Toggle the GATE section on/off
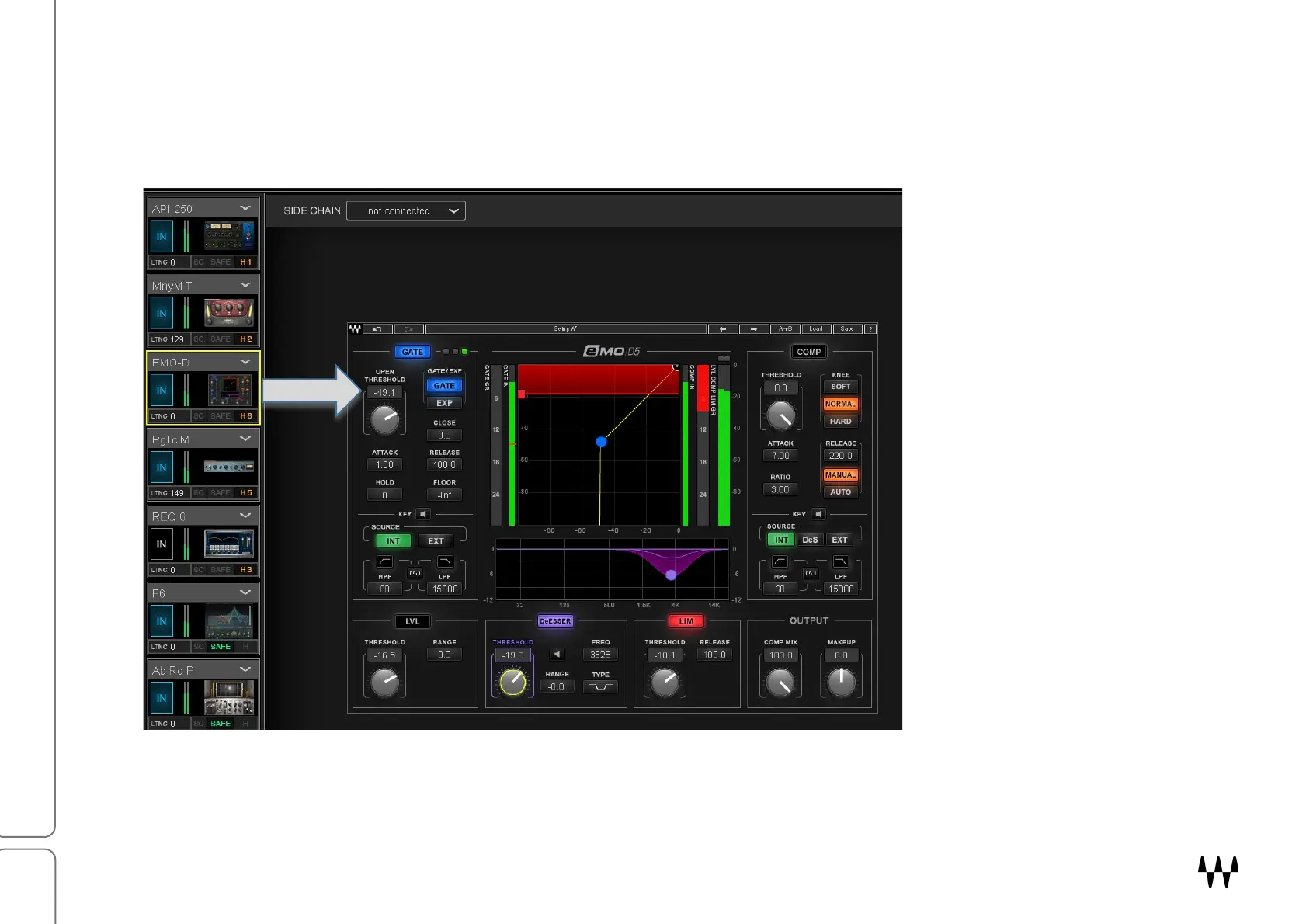The image size is (1306, 924). (x=412, y=352)
